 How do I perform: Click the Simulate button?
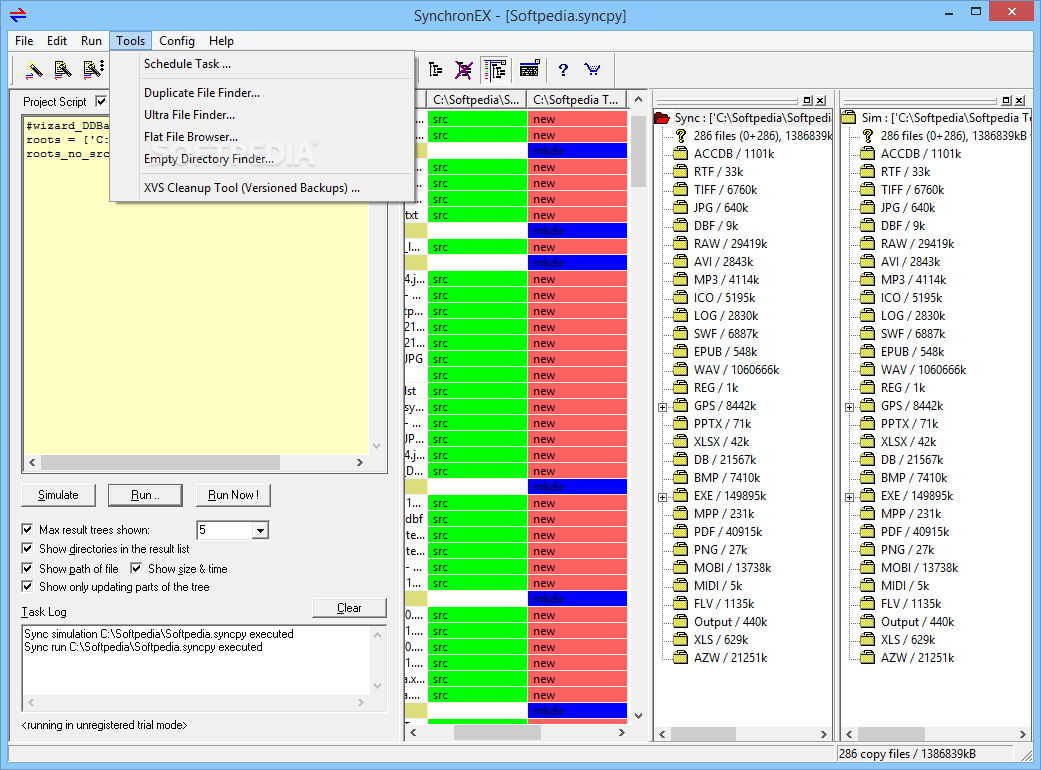click(x=58, y=495)
